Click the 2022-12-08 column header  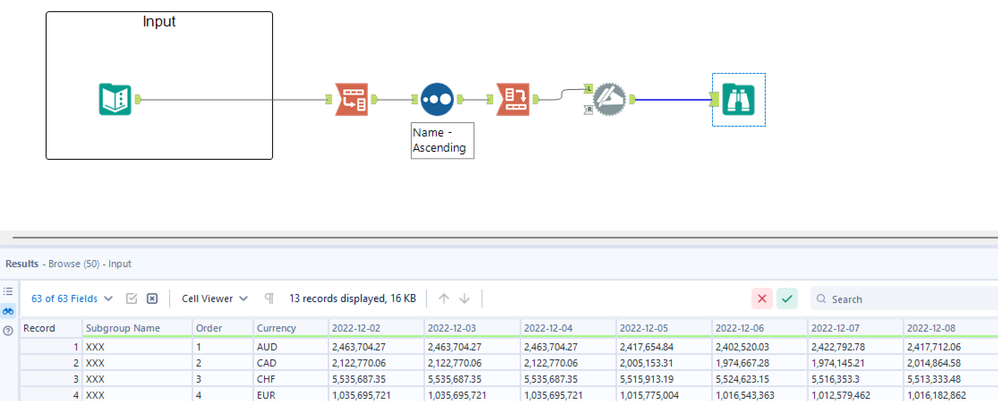[x=951, y=328]
